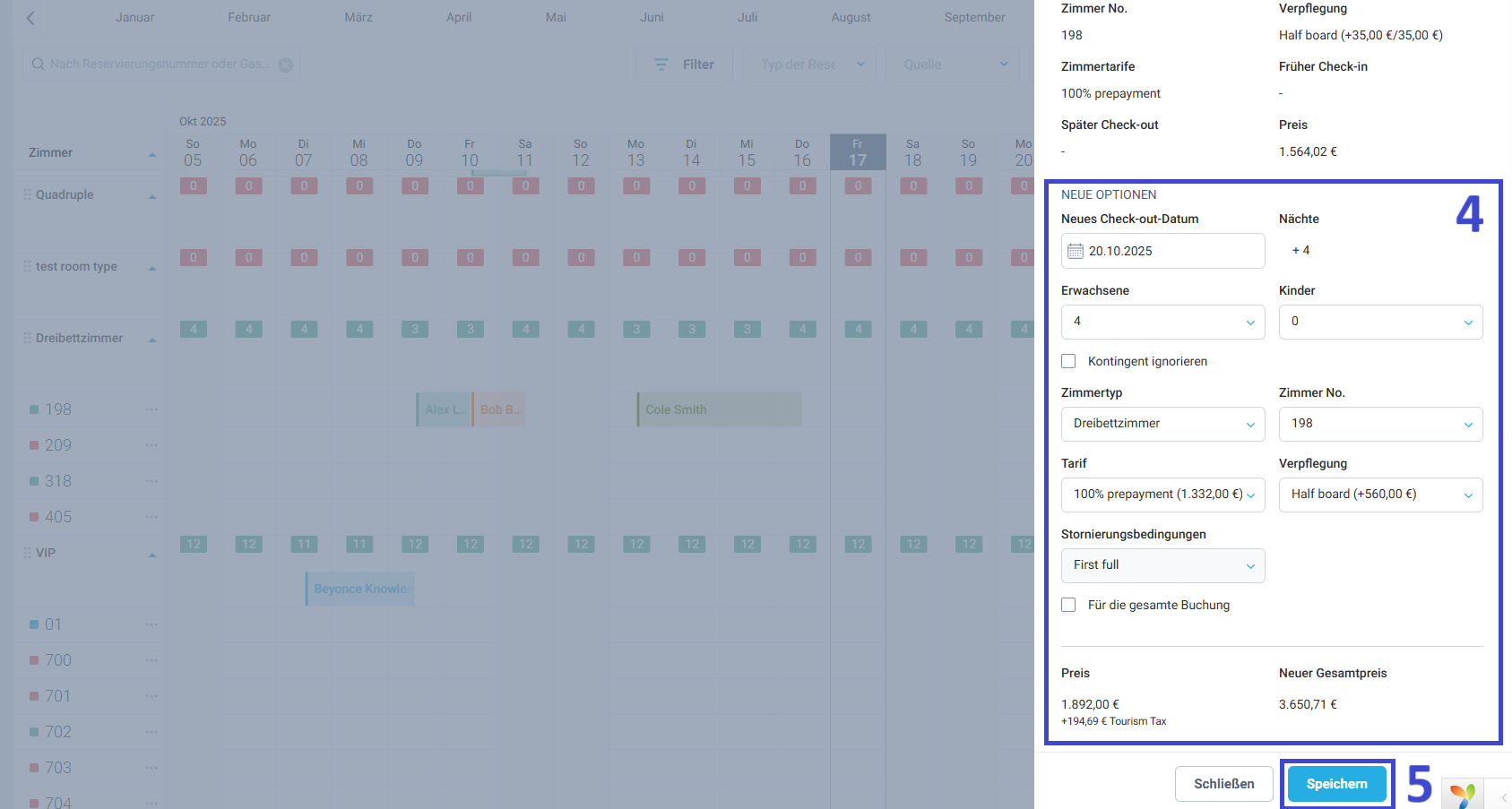Image resolution: width=1512 pixels, height=809 pixels.
Task: Collapse the Dreibettzimmer room group
Action: (151, 338)
